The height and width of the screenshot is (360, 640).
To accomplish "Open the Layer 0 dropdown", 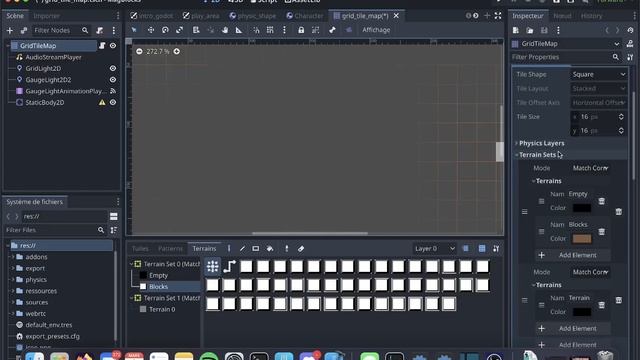I will pyautogui.click(x=435, y=249).
